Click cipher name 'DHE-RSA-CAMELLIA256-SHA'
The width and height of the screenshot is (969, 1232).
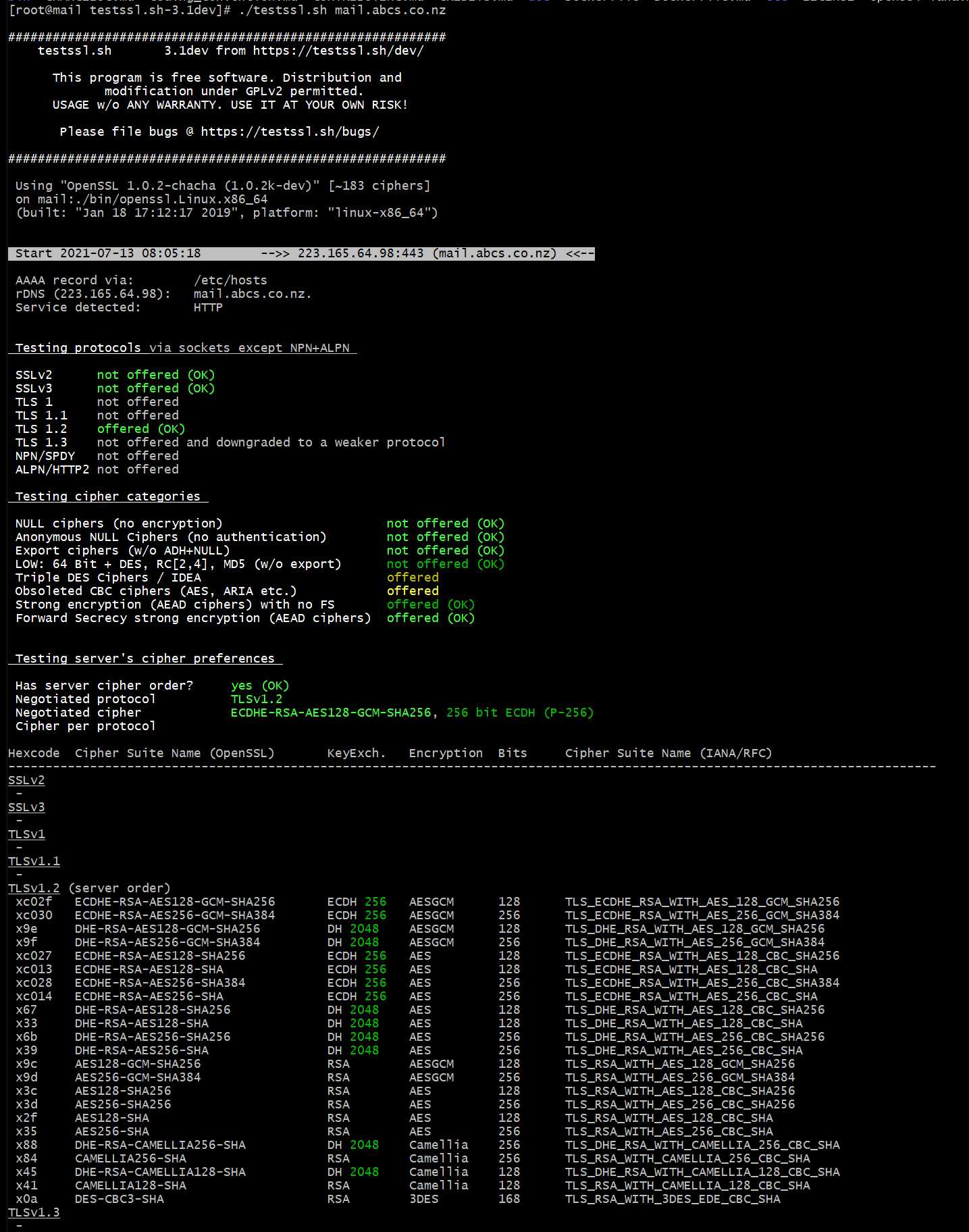(x=160, y=1145)
